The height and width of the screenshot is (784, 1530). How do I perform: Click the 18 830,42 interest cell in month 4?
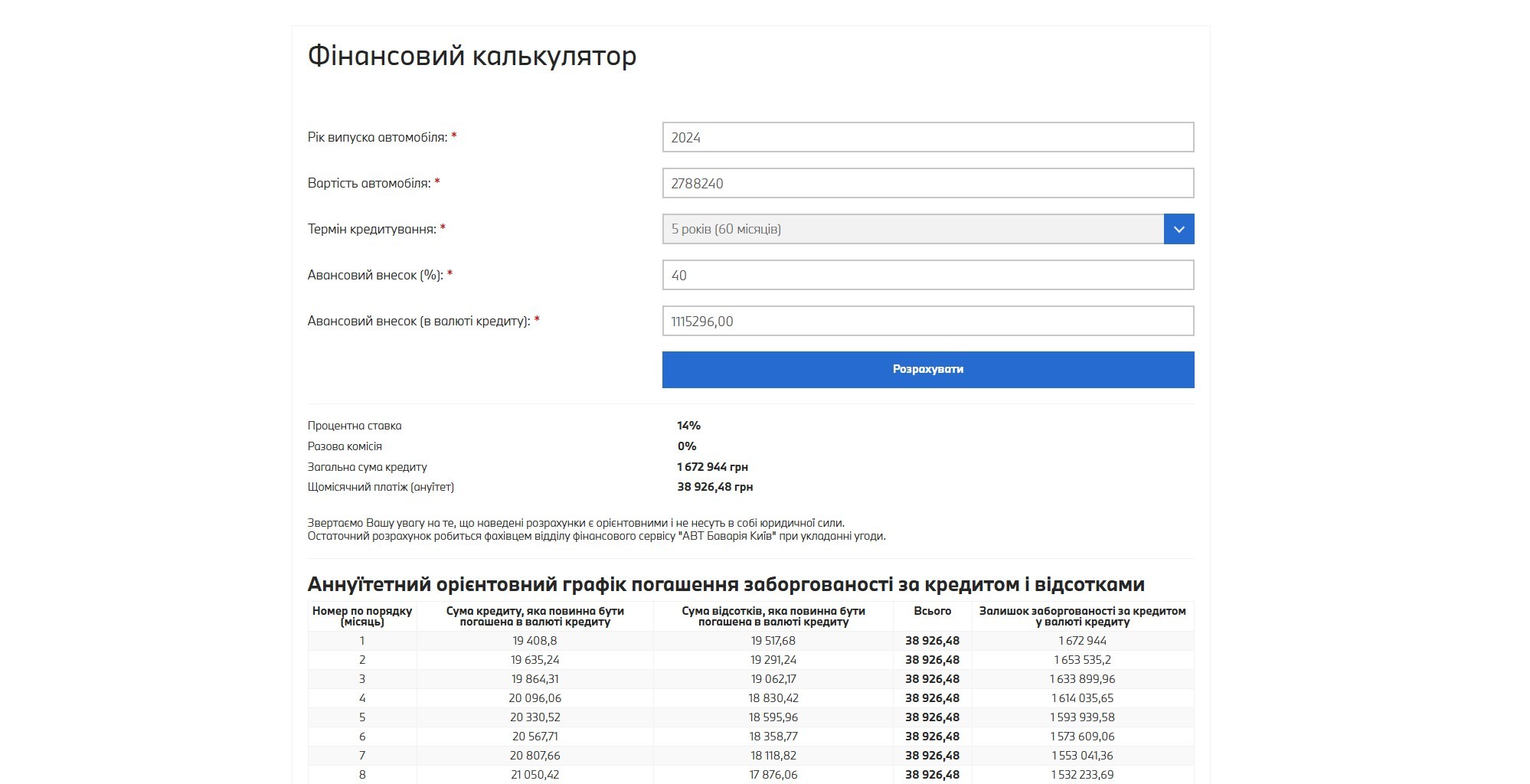pos(773,698)
